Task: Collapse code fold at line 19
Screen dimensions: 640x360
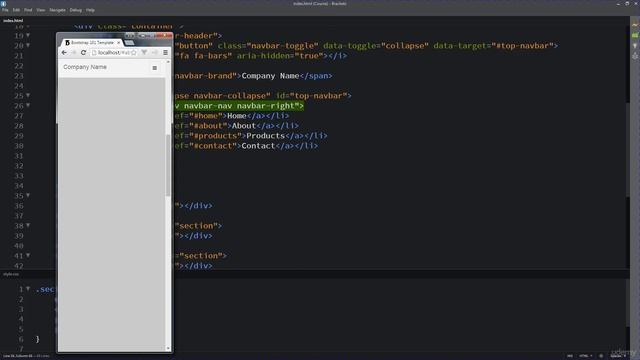Action: (28, 36)
